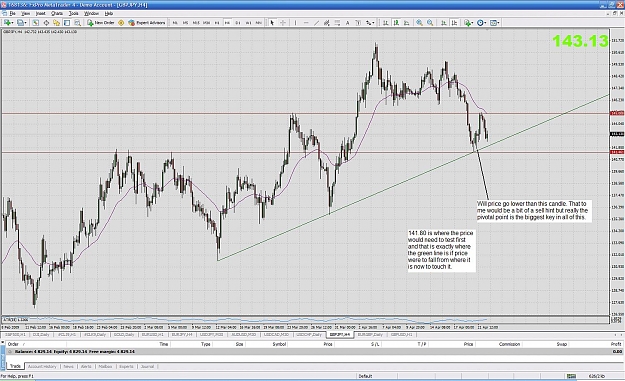625x381 pixels.
Task: Sort by the Profit column header
Action: coord(615,344)
